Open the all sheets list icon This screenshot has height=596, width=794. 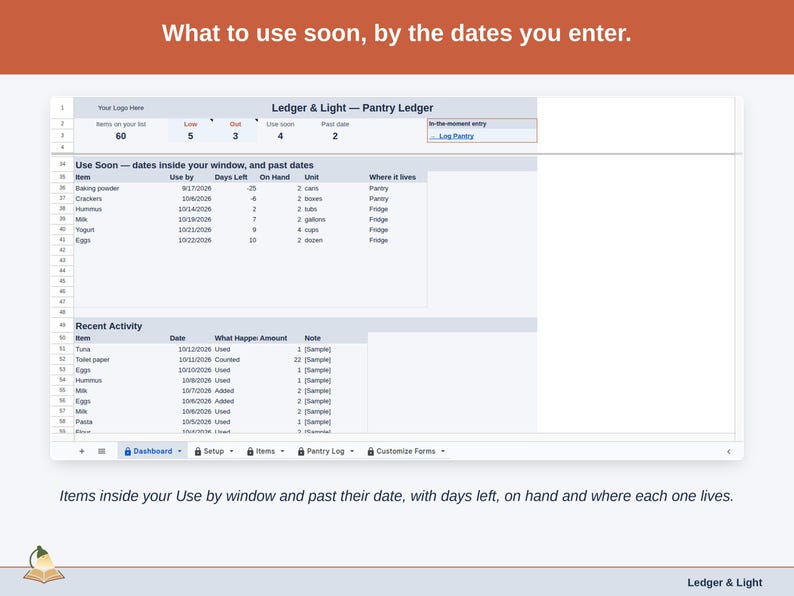pyautogui.click(x=102, y=451)
